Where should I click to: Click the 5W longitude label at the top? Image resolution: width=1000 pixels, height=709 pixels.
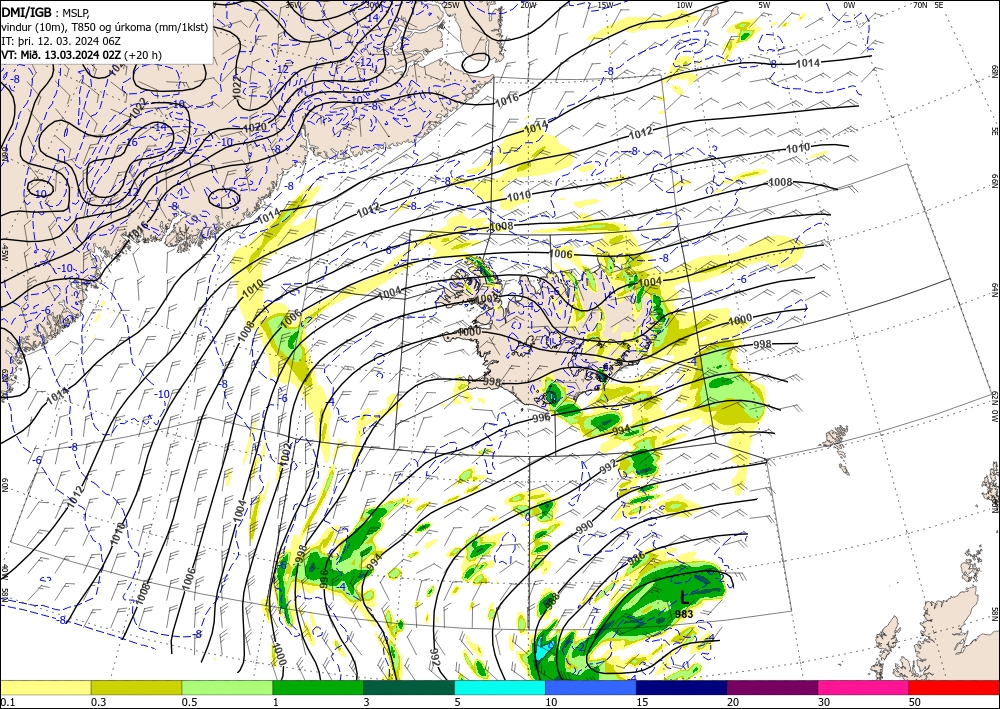[x=764, y=5]
